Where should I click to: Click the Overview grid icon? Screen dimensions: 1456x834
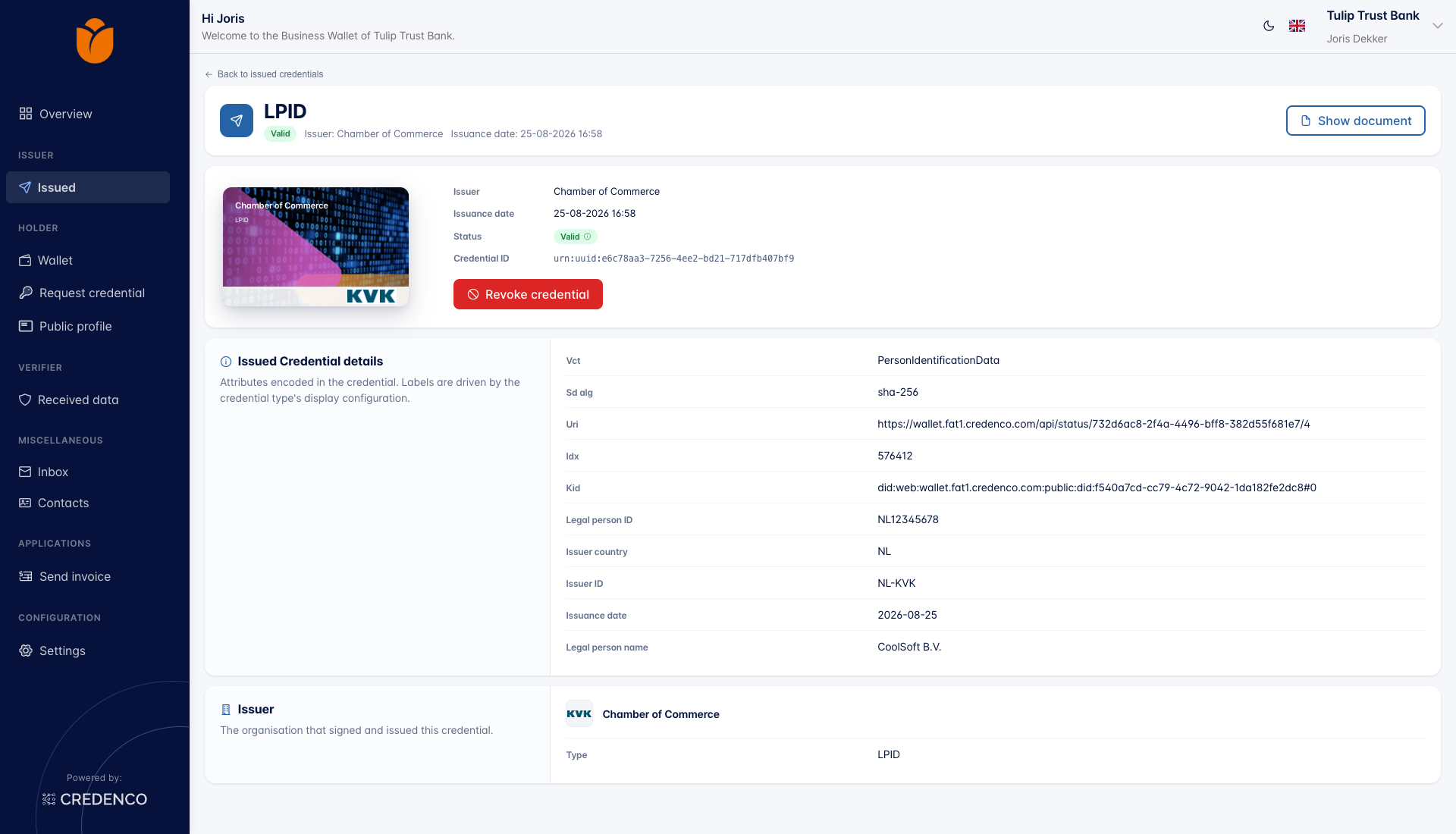pyautogui.click(x=26, y=114)
